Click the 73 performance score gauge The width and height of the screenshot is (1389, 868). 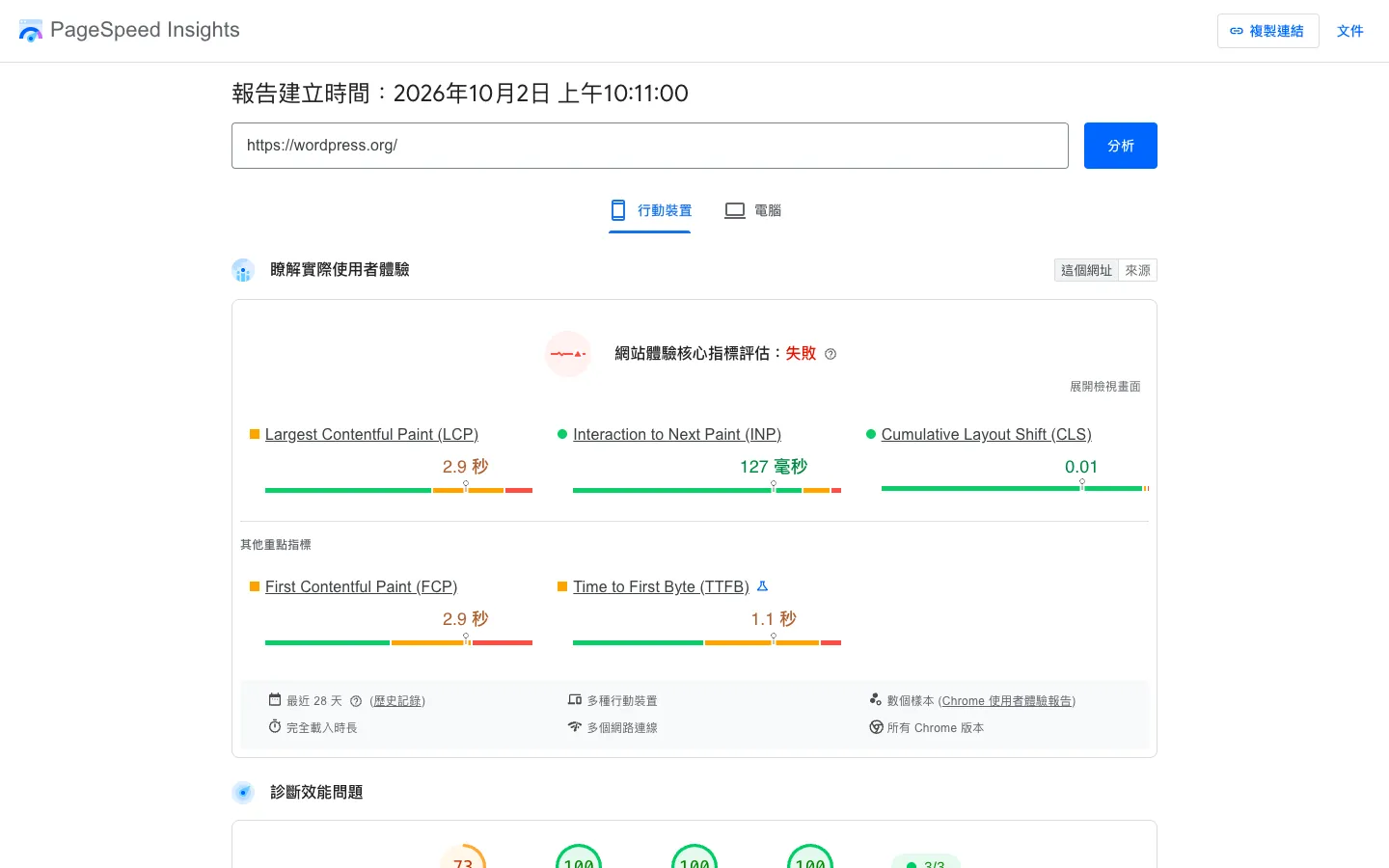463,857
